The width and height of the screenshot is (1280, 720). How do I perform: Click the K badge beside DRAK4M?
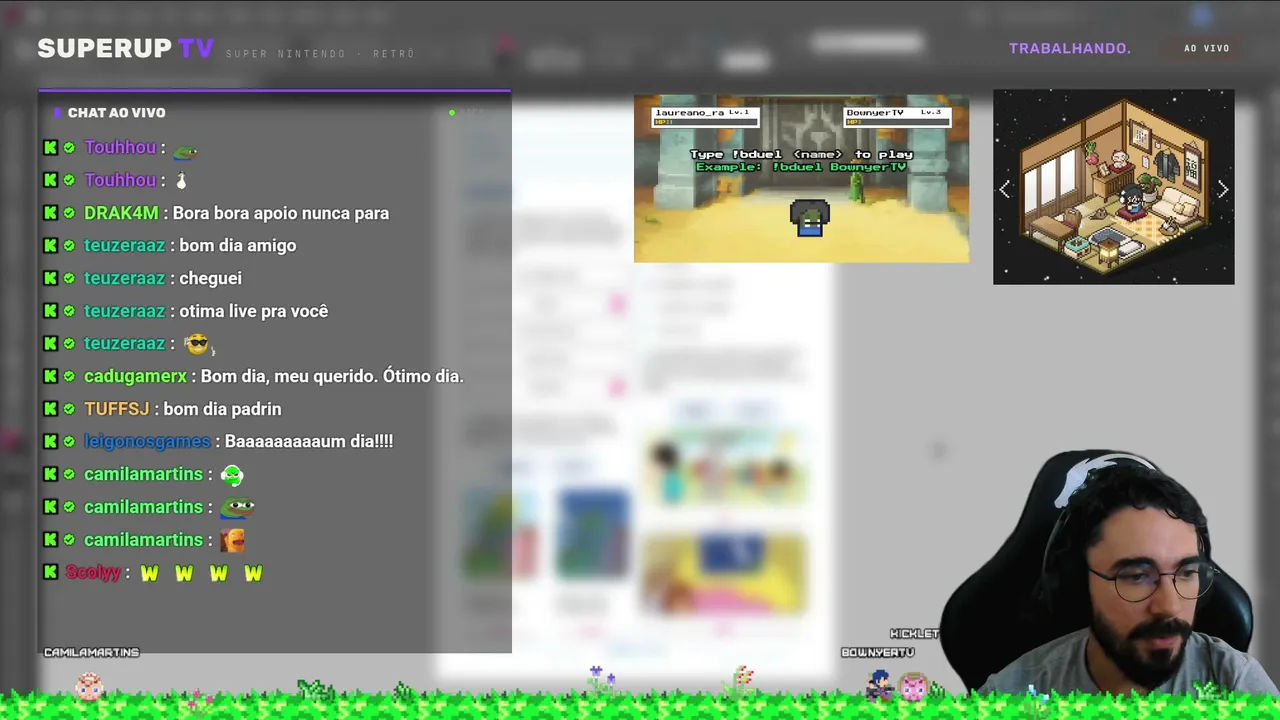tap(51, 213)
